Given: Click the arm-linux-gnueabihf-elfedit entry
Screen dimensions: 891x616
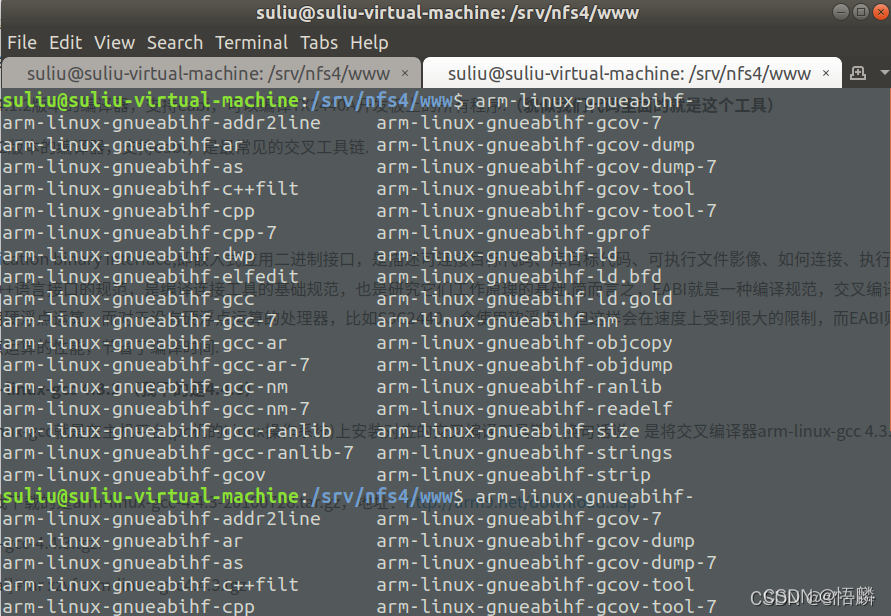Looking at the screenshot, I should pyautogui.click(x=151, y=277).
